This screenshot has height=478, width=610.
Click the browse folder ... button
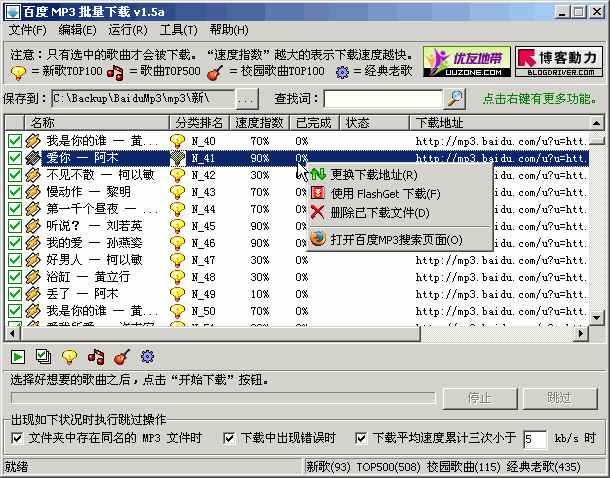click(x=247, y=99)
